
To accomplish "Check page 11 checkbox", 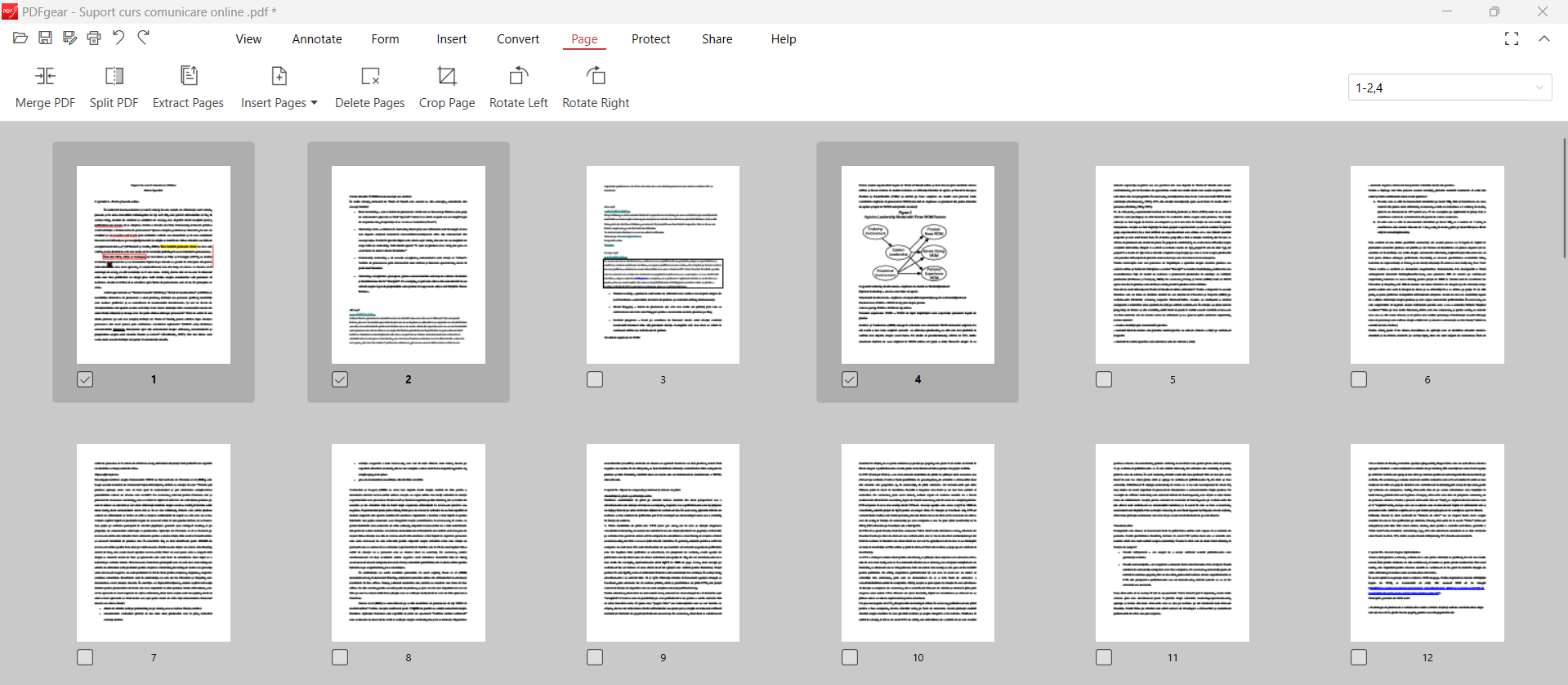I will [1104, 657].
